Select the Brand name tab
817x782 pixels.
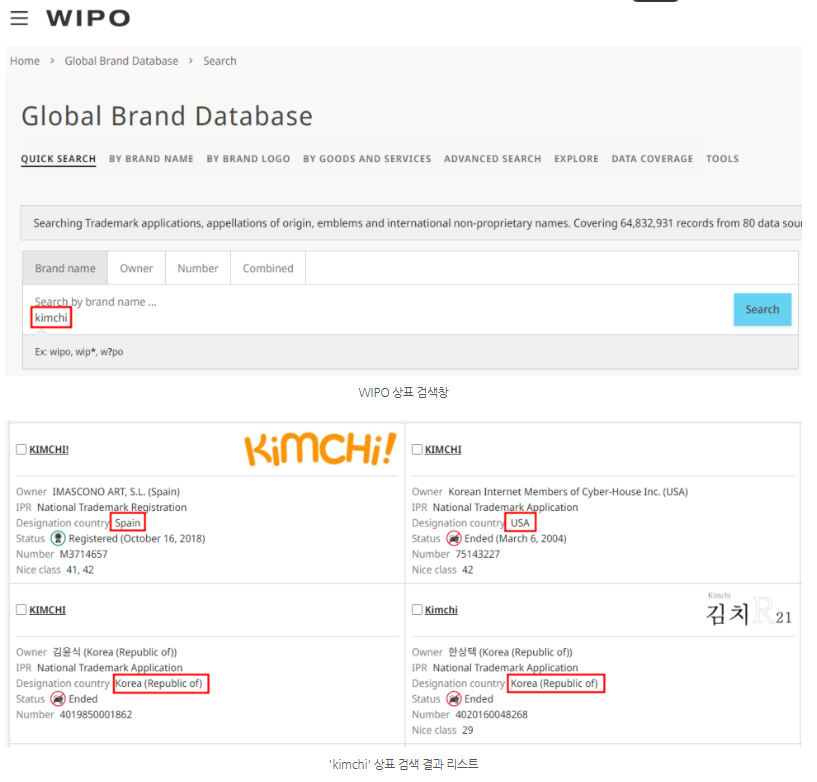click(65, 268)
